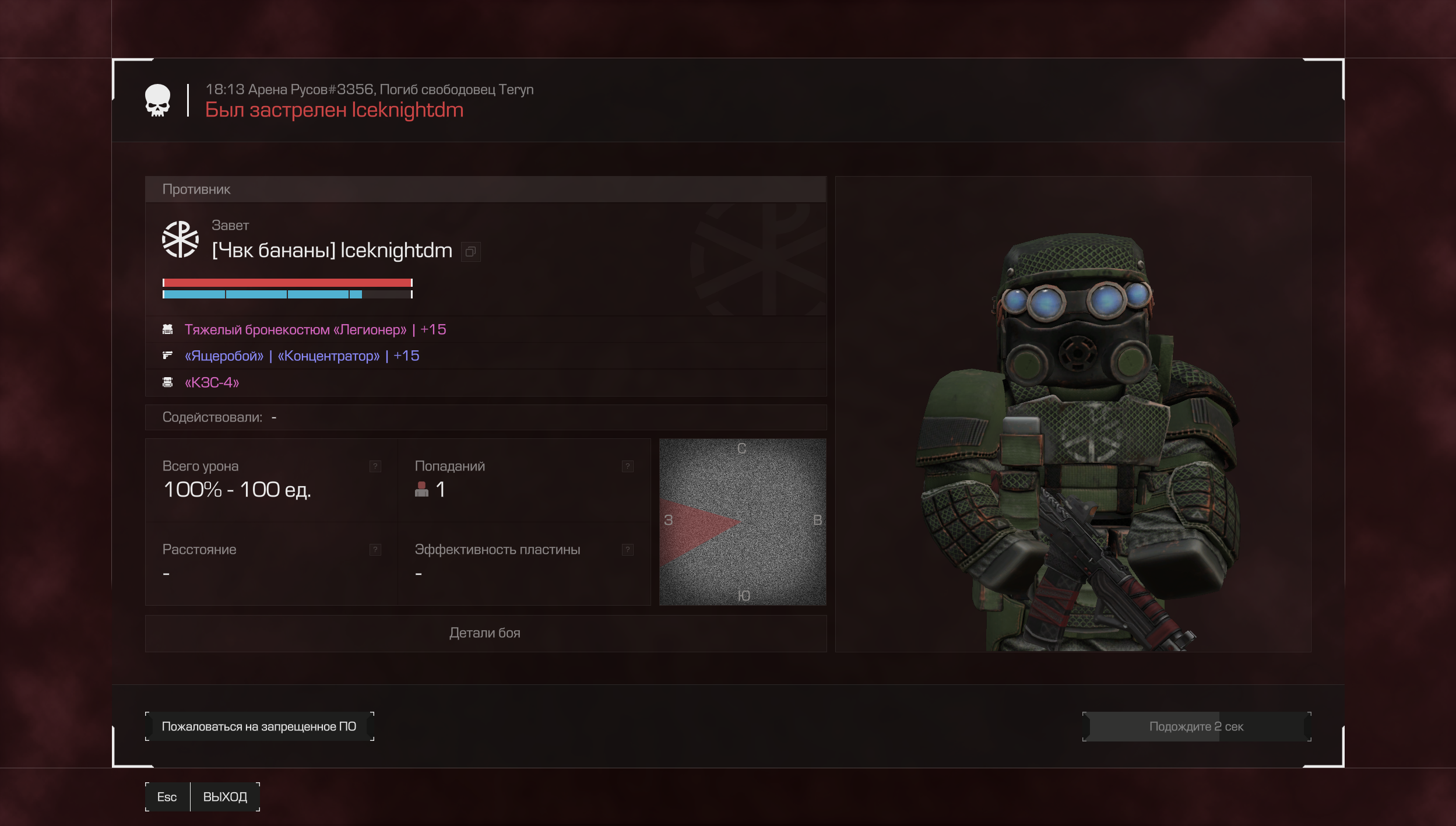1456x826 pixels.
Task: Click Был застрелен Iceknightdm headline
Action: pyautogui.click(x=335, y=110)
